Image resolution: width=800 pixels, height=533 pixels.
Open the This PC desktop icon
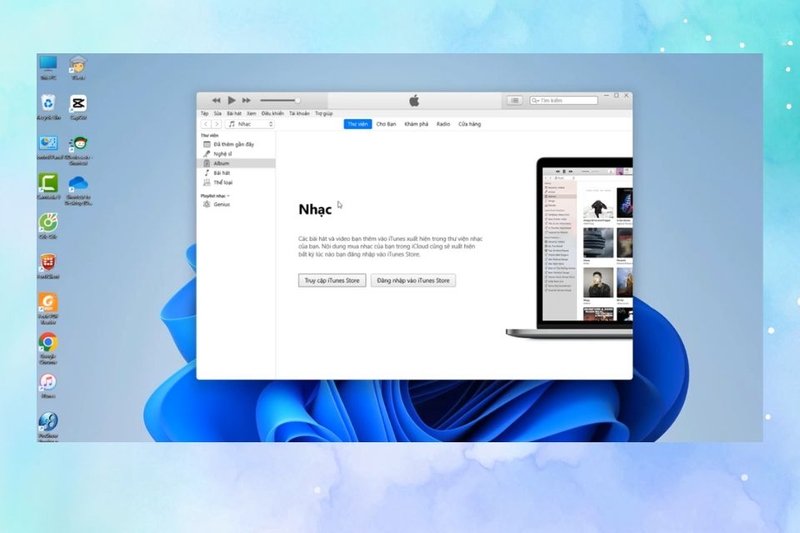point(48,68)
